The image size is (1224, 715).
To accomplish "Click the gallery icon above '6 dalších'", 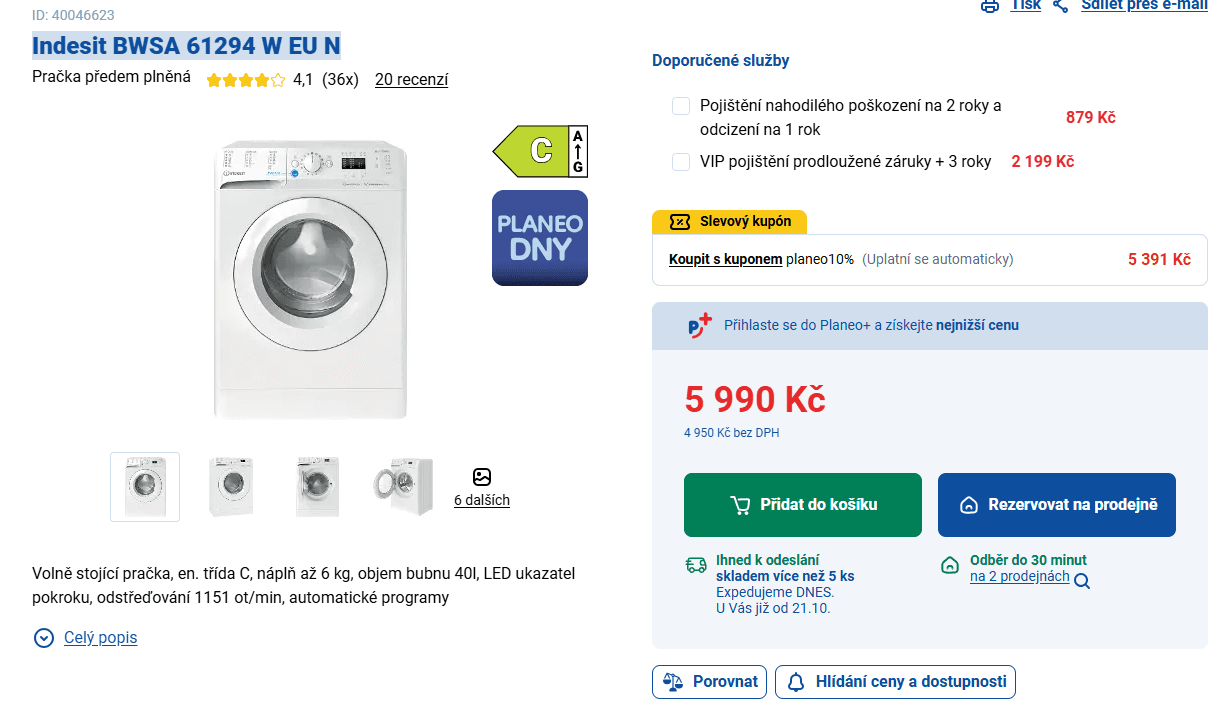I will tap(482, 477).
